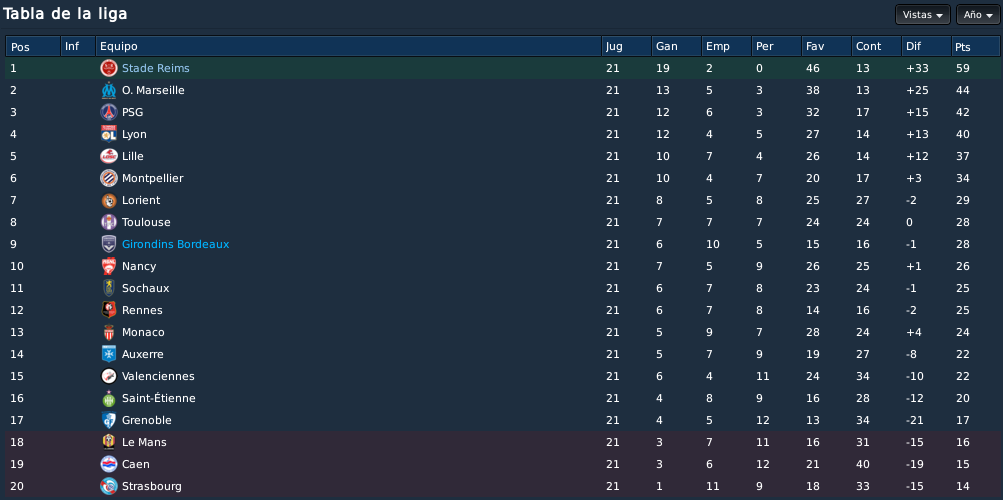Select the Le Mans table row

(502, 442)
